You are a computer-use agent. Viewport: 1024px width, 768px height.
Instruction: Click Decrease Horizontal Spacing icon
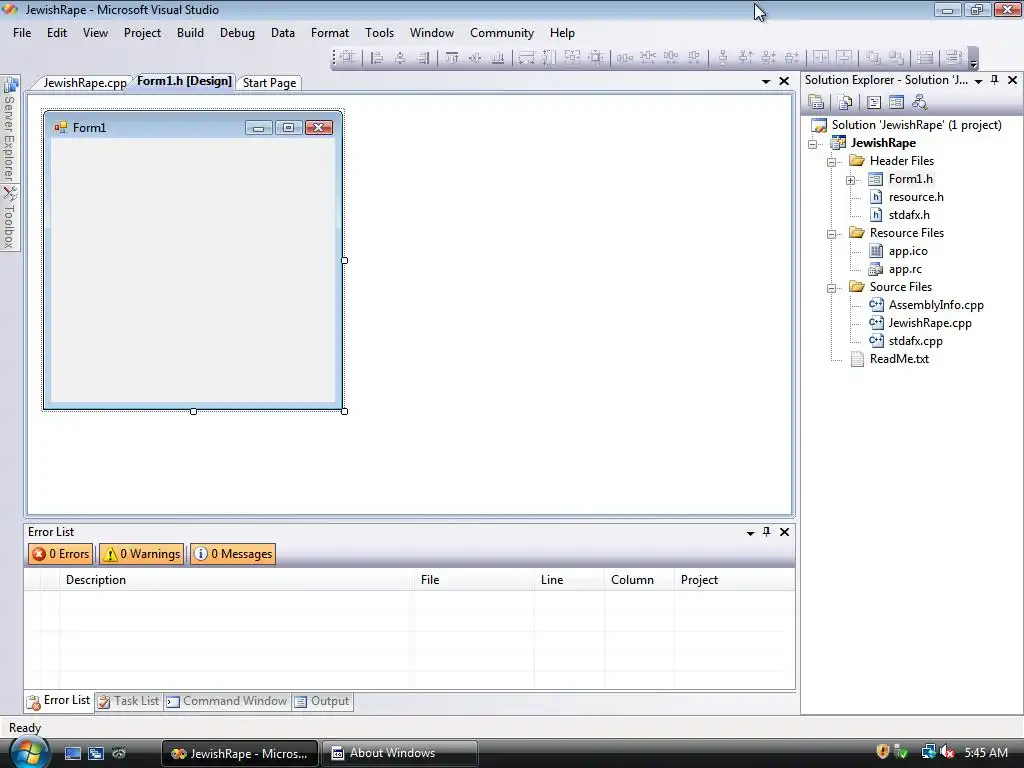point(671,57)
